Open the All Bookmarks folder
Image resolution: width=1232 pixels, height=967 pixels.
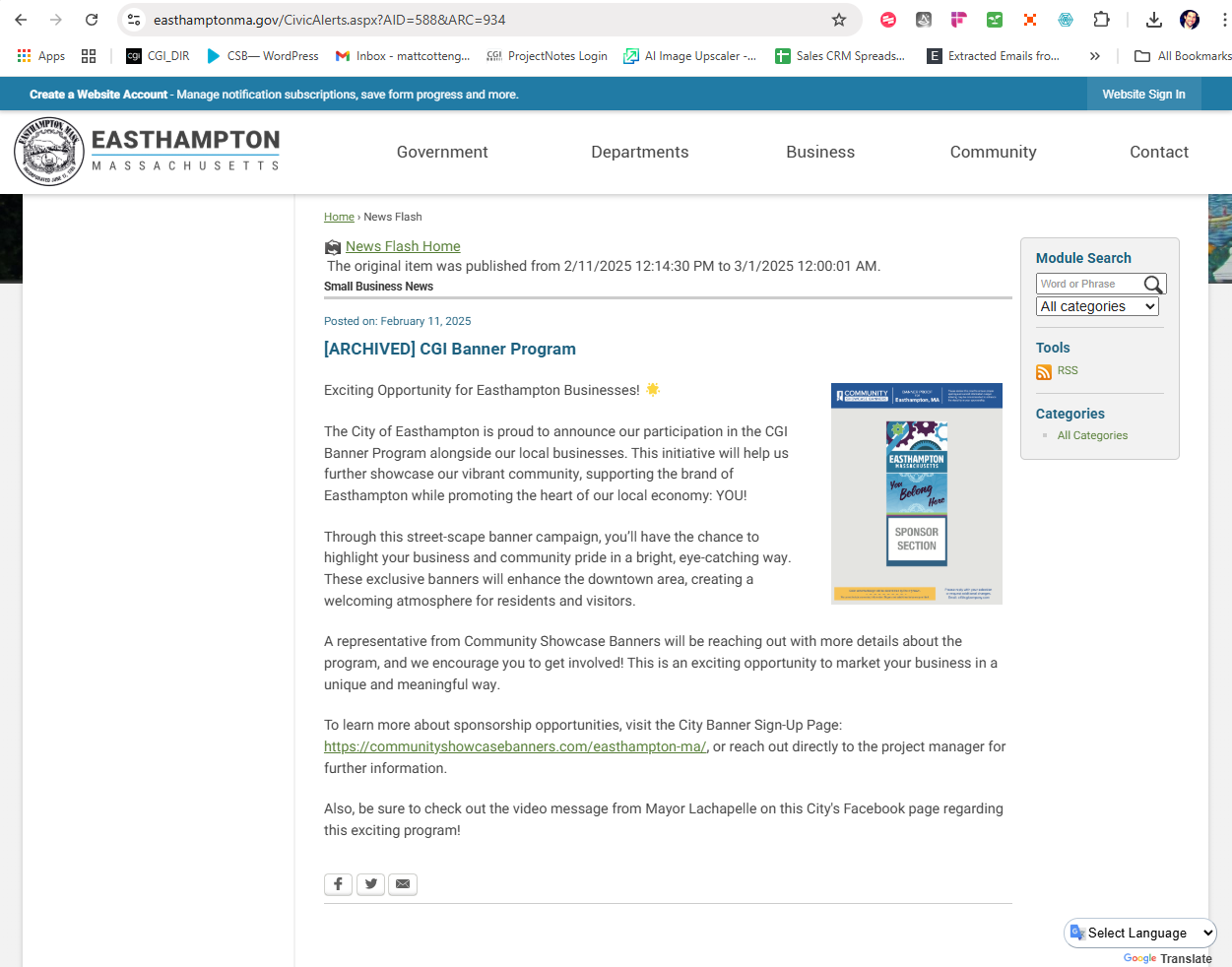click(1183, 56)
